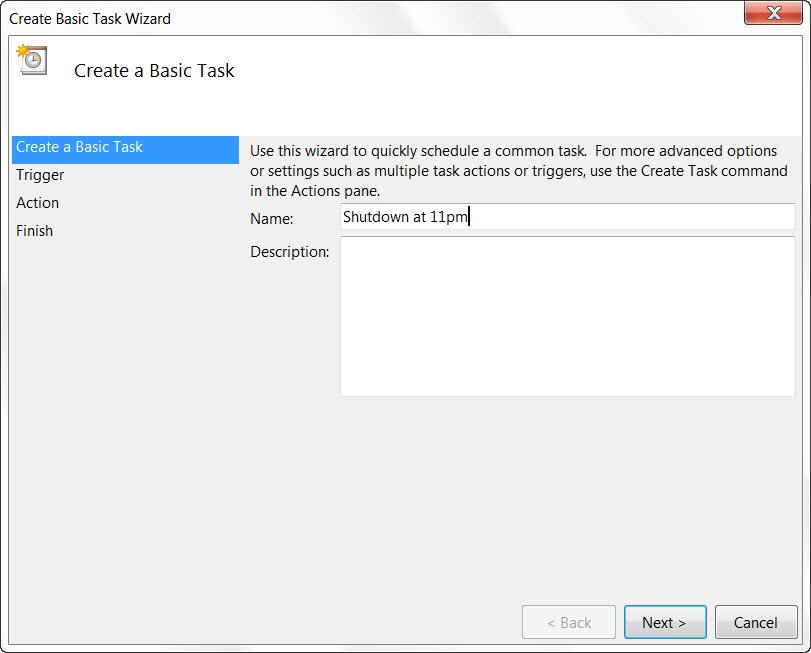Click the Name: label
Viewport: 811px width, 653px height.
point(271,218)
